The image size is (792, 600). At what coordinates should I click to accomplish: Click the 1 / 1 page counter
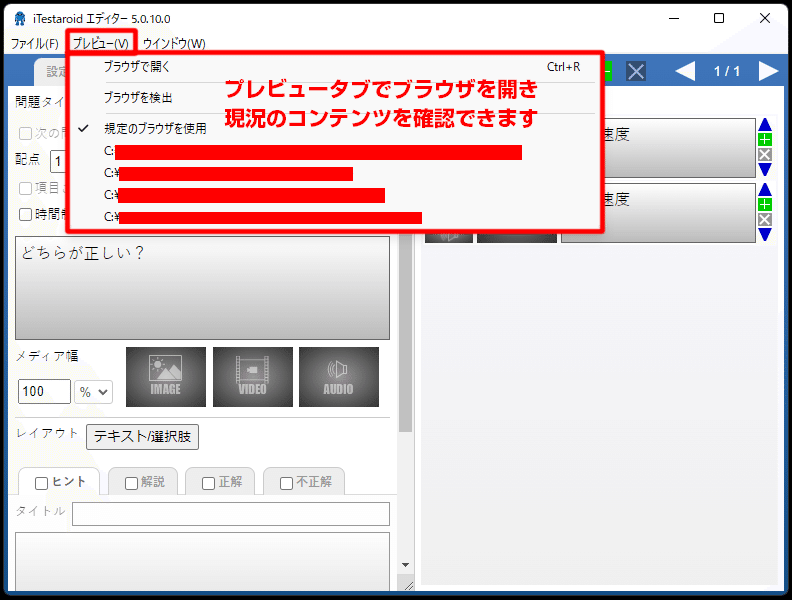[727, 71]
